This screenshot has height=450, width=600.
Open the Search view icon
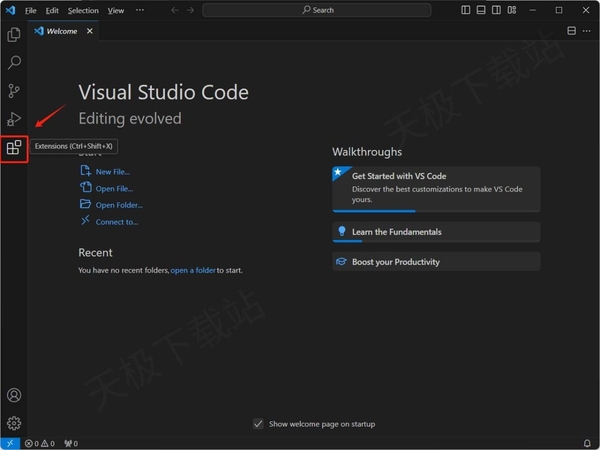14,62
